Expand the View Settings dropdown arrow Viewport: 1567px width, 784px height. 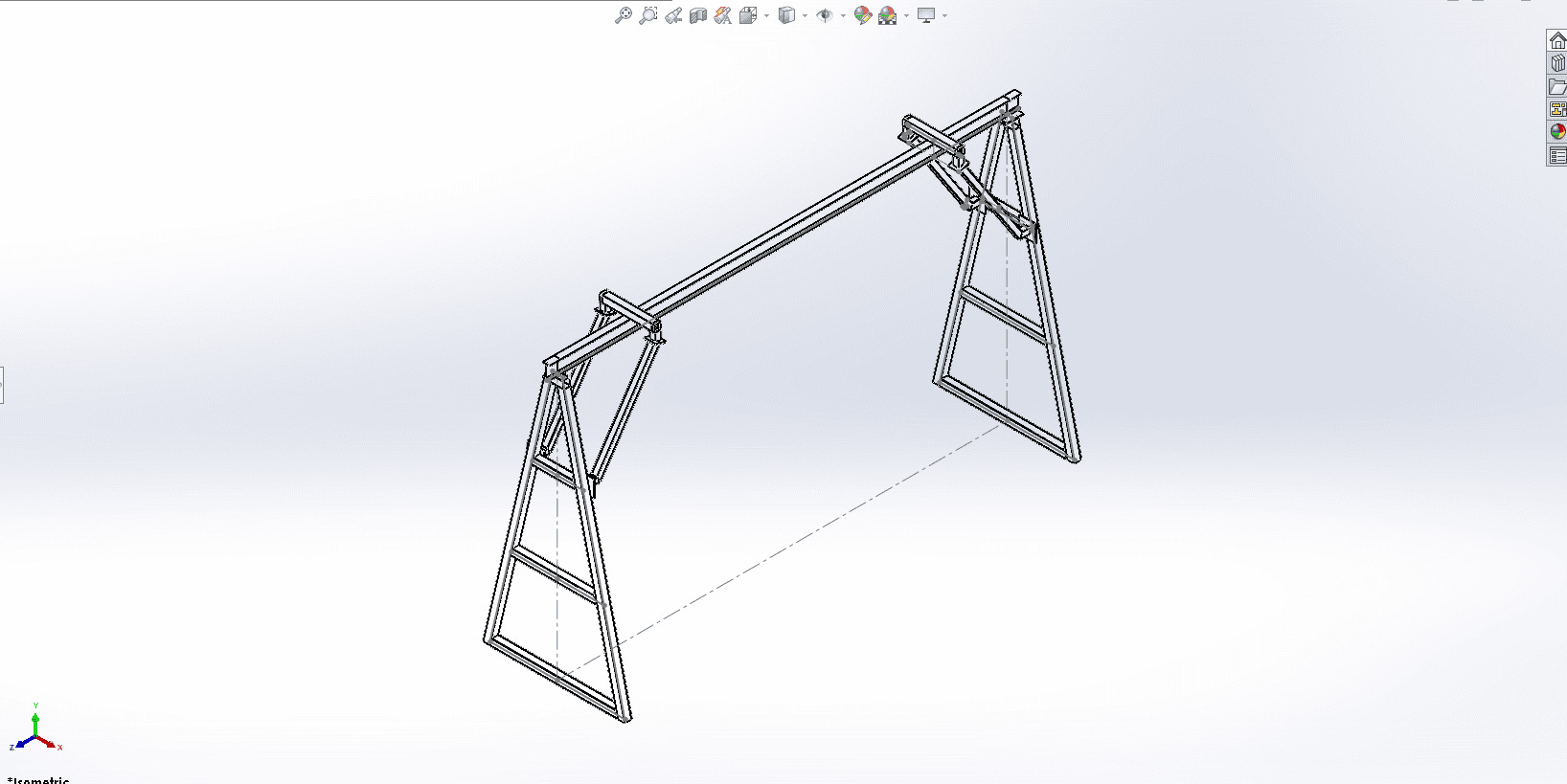click(944, 15)
